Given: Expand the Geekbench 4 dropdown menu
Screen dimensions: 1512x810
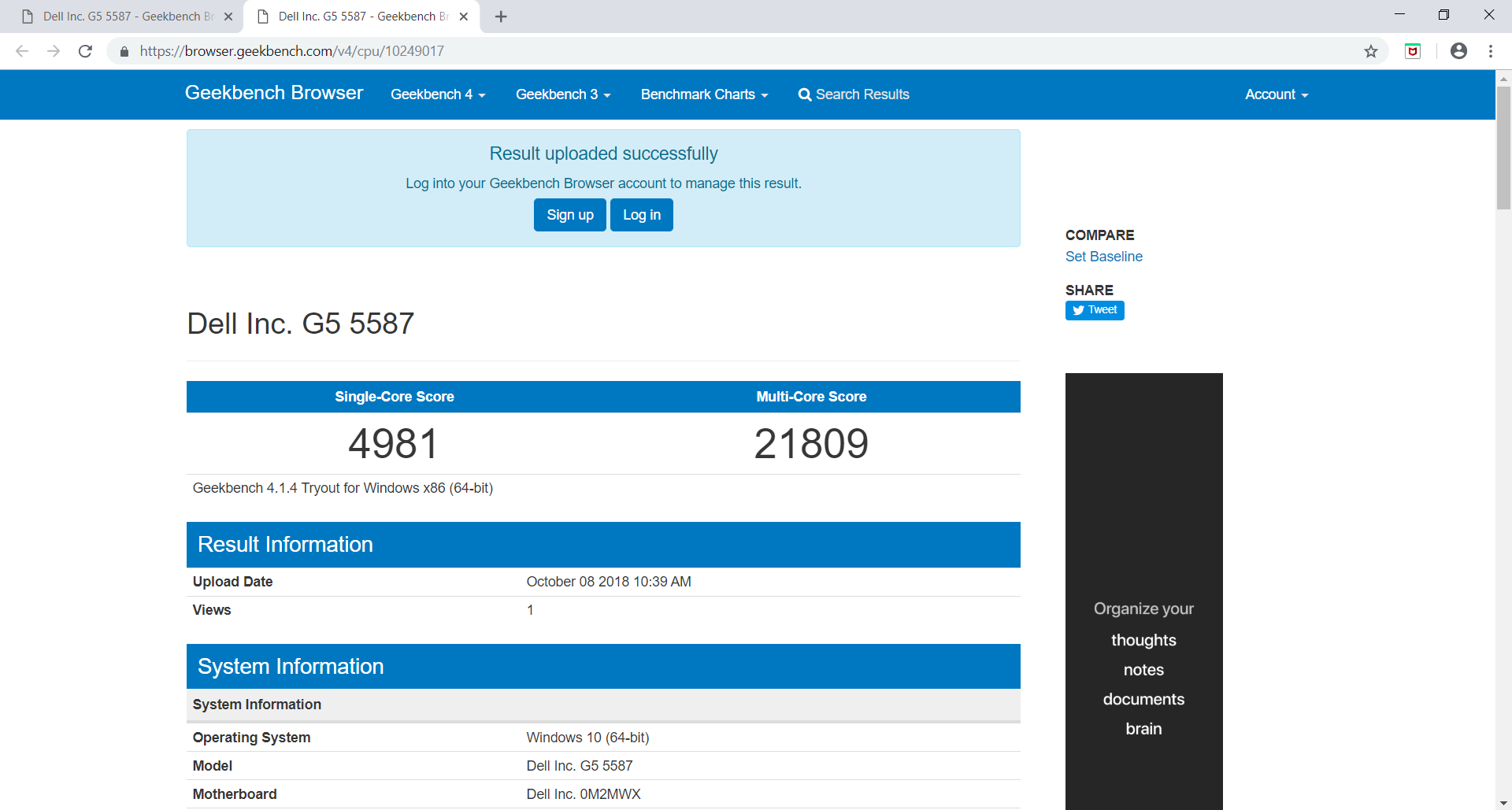Looking at the screenshot, I should (438, 94).
